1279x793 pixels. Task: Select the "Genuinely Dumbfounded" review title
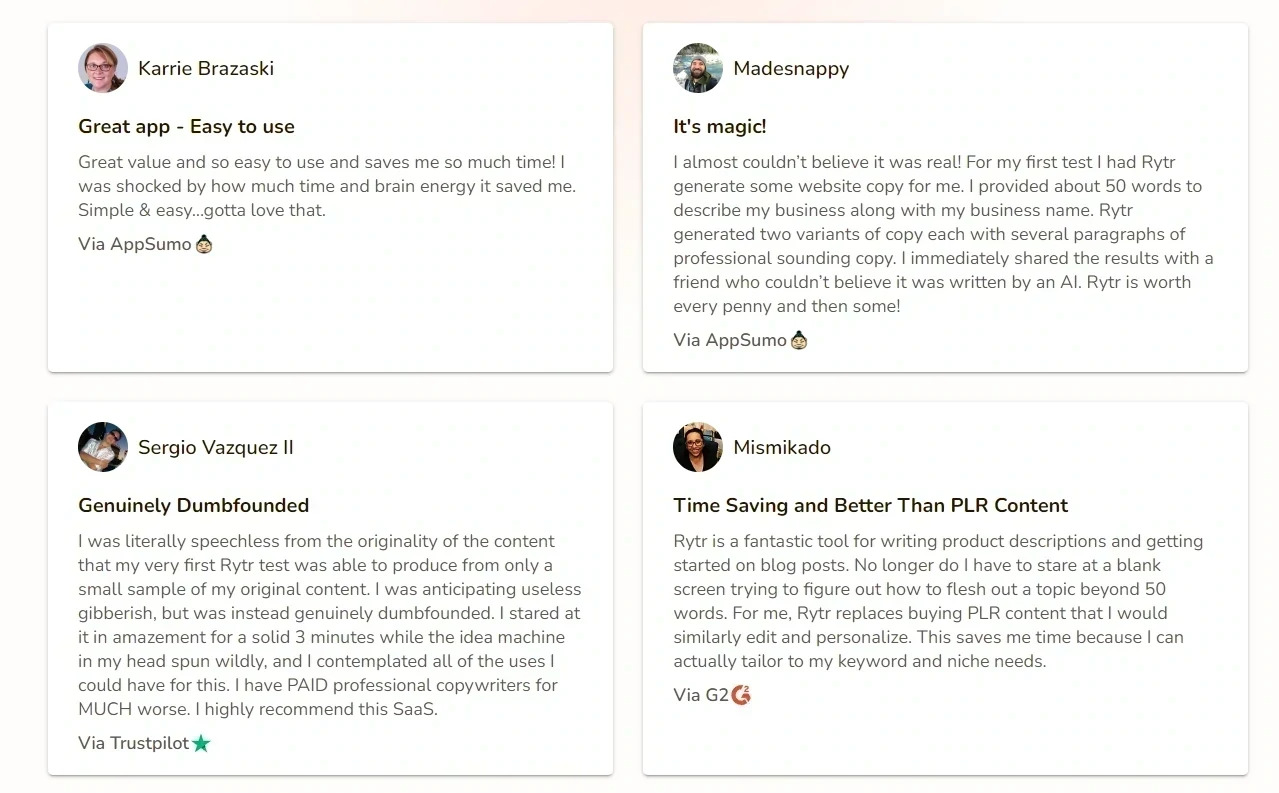pos(193,505)
